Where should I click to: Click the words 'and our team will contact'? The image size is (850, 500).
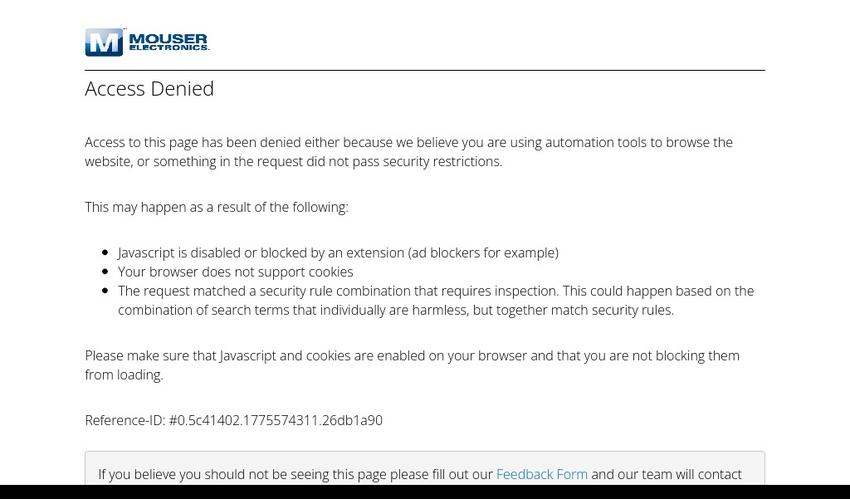click(666, 474)
